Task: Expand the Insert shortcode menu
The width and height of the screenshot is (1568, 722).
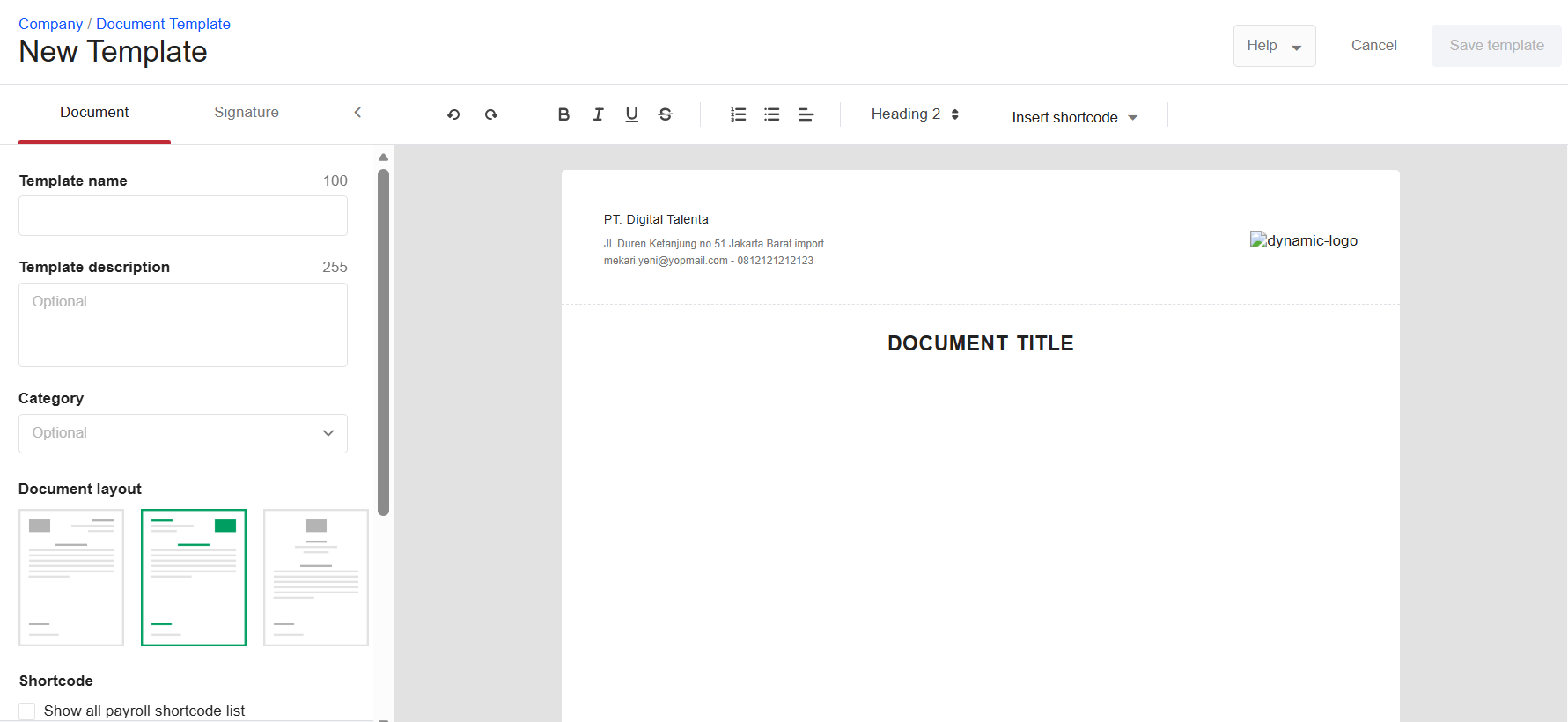Action: point(1074,117)
